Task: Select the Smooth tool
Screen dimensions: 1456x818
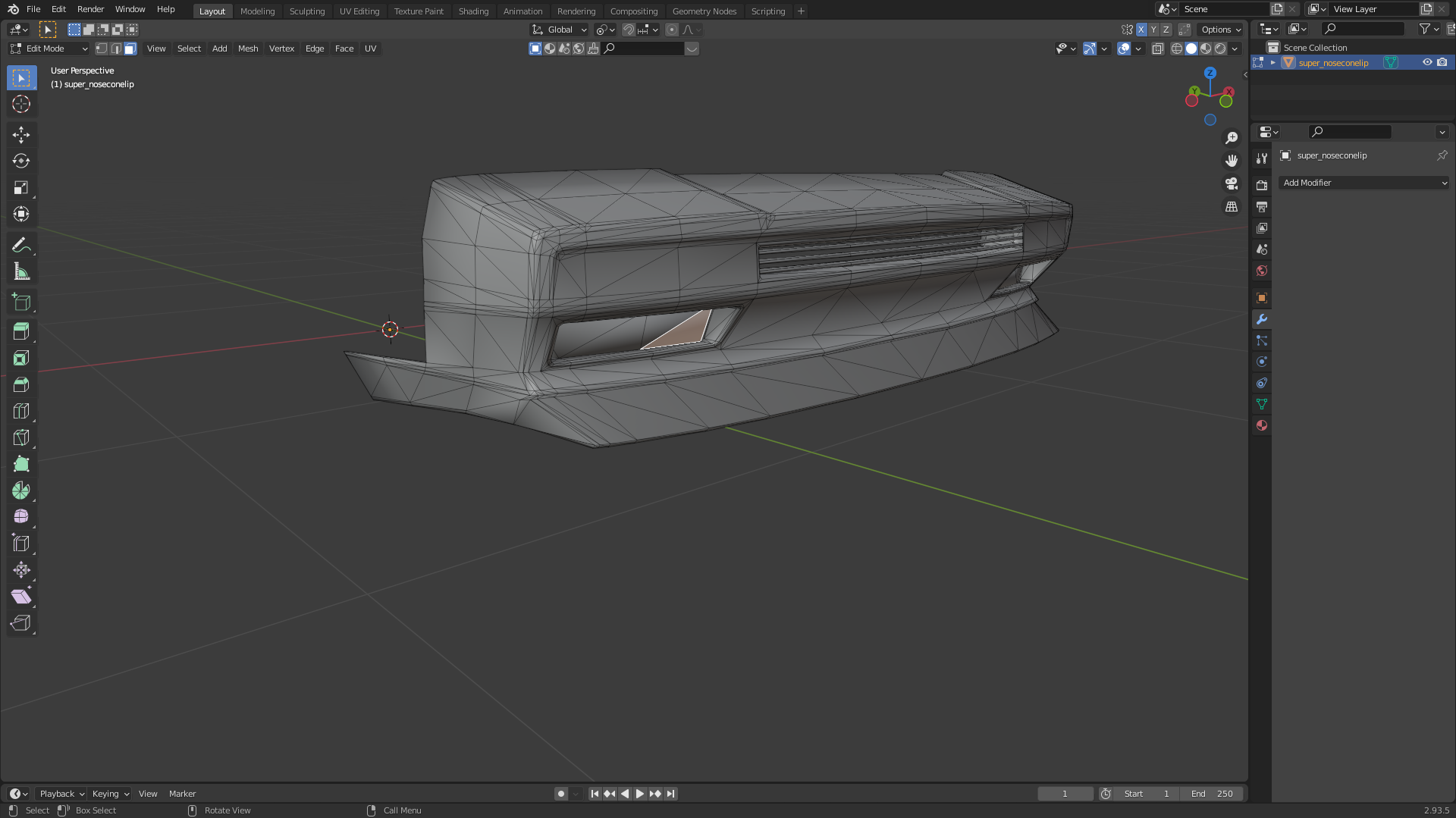Action: pos(21,517)
